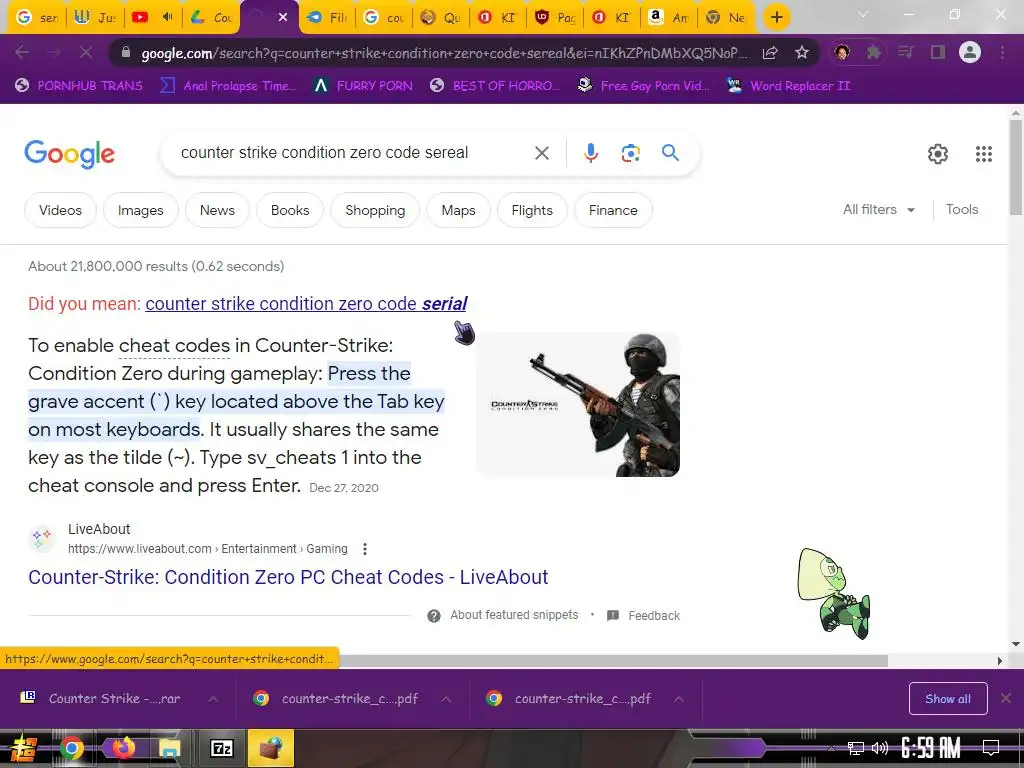
Task: Filter results by Books
Action: 290,210
